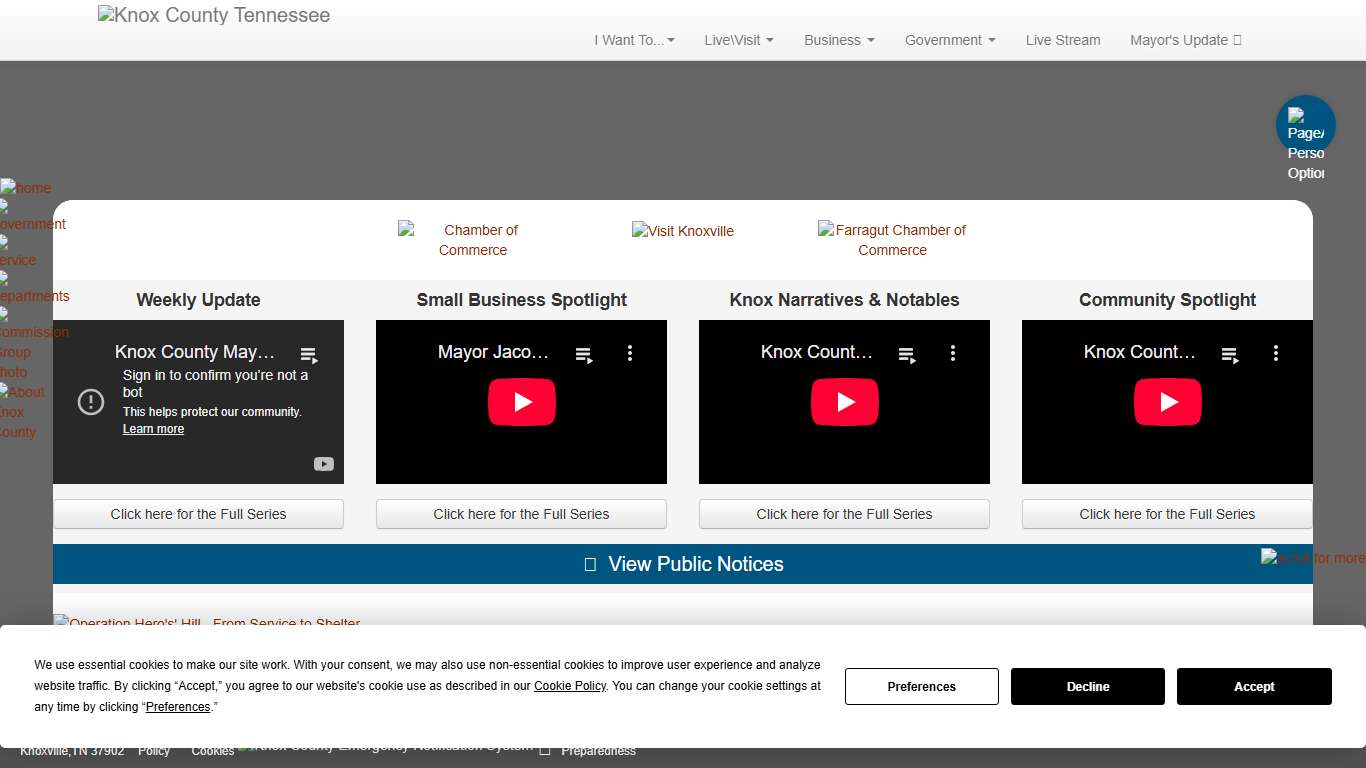
Task: Go to Live Stream page
Action: [1062, 40]
